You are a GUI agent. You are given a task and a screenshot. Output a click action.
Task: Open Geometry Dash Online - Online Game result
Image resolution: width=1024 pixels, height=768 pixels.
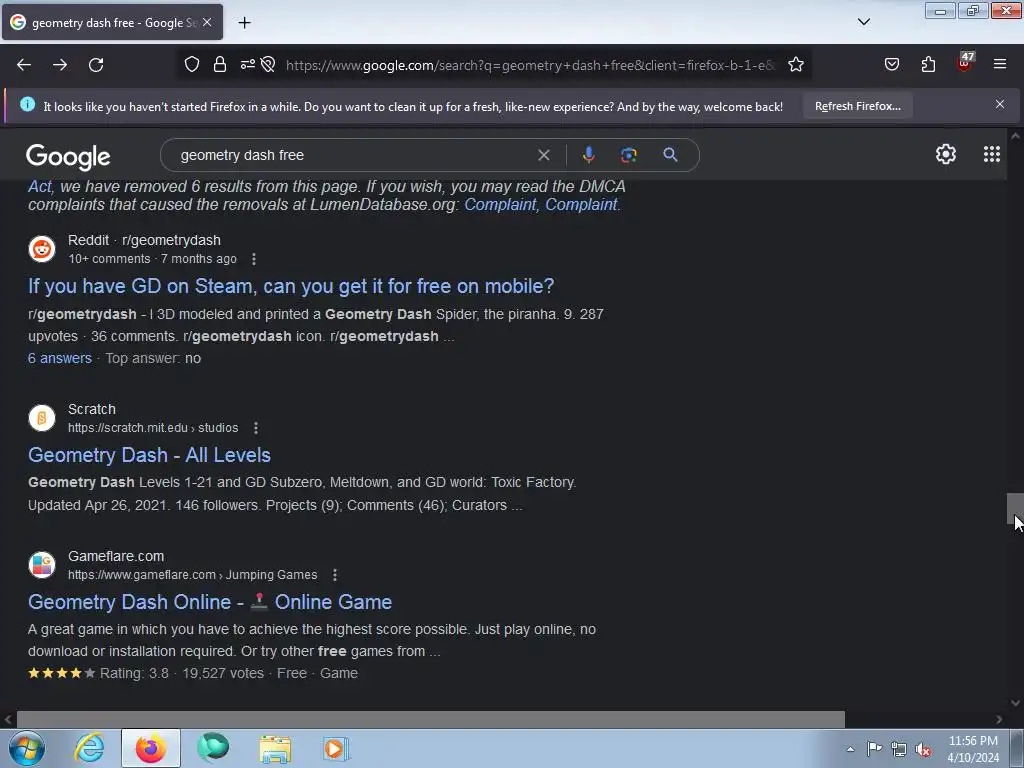210,602
